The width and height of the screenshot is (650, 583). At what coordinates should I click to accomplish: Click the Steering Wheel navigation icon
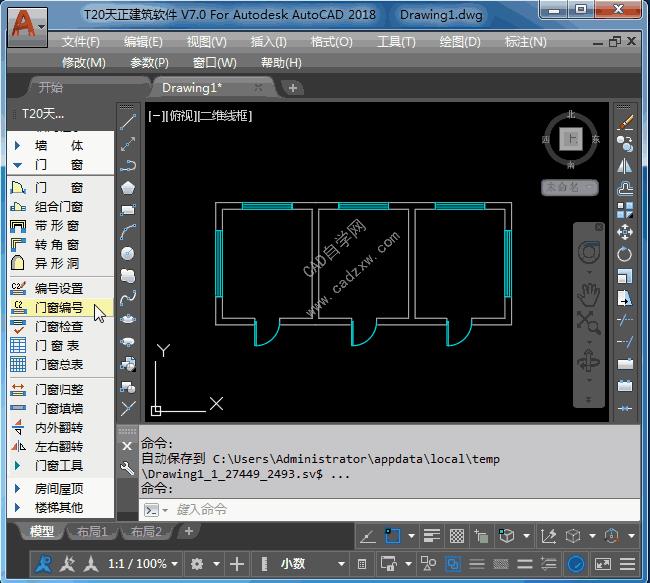point(589,252)
